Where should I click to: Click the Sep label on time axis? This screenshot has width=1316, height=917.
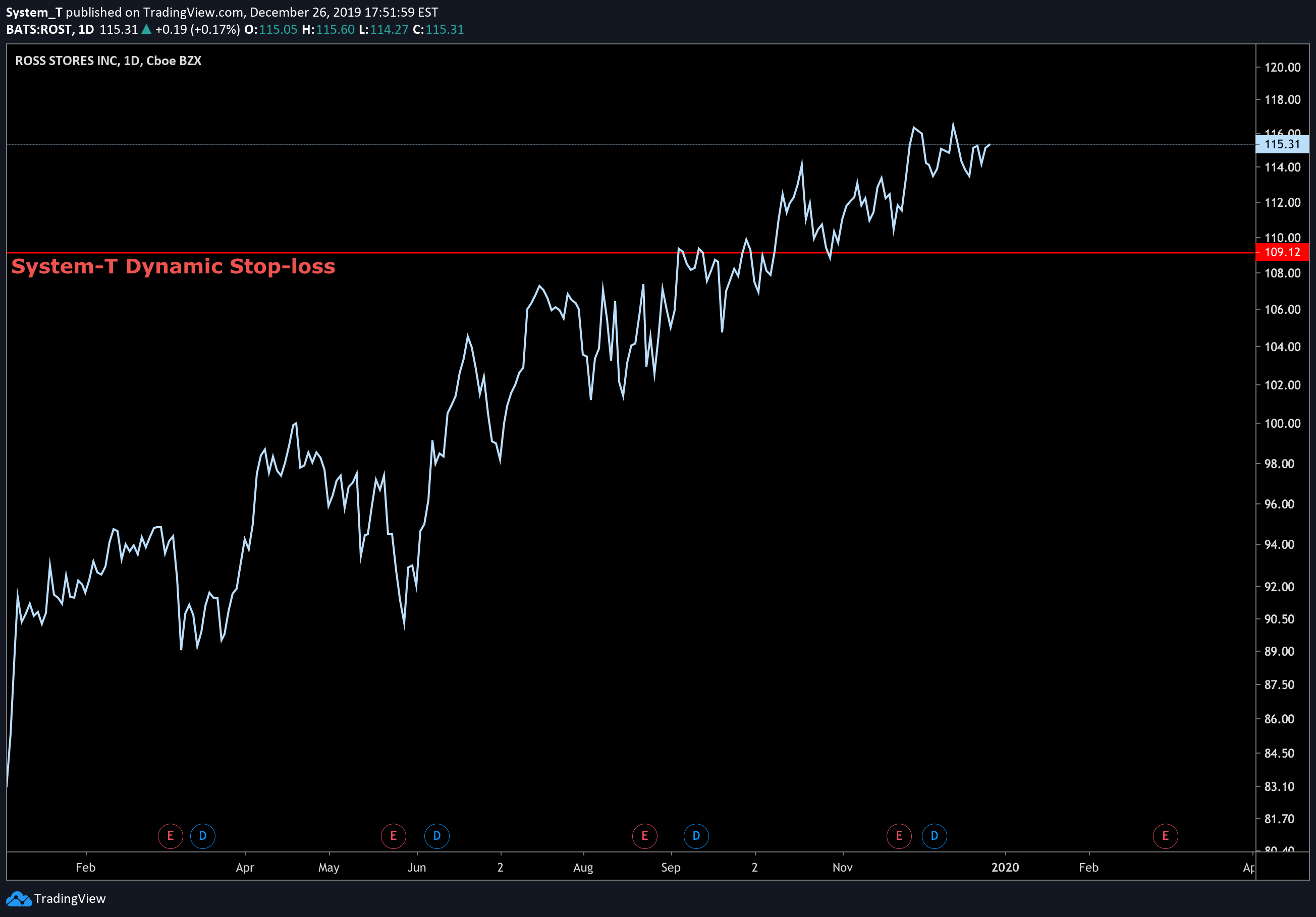point(671,868)
